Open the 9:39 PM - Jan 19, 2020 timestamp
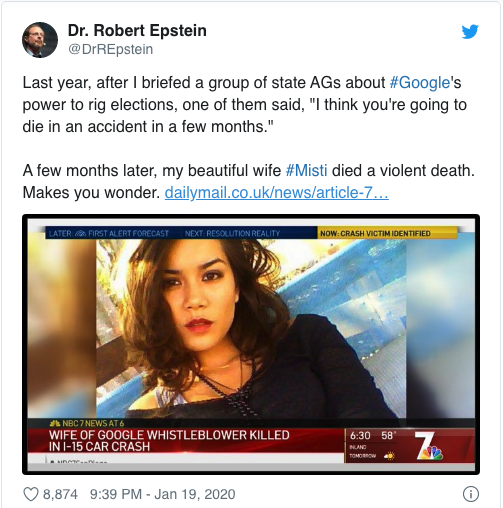The height and width of the screenshot is (508, 503). point(162,494)
